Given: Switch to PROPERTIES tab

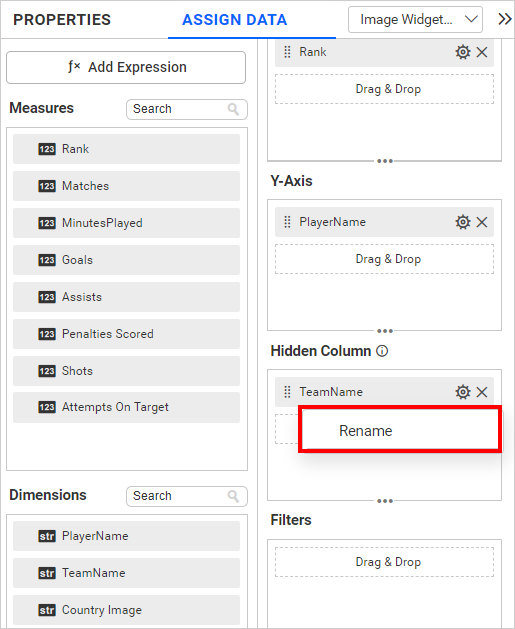Looking at the screenshot, I should (62, 20).
